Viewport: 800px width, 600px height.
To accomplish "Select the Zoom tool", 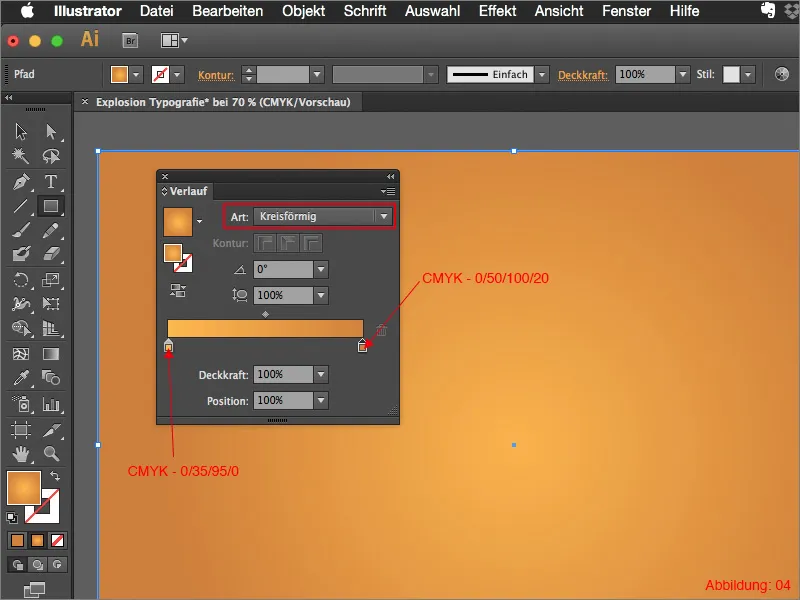I will tap(51, 454).
